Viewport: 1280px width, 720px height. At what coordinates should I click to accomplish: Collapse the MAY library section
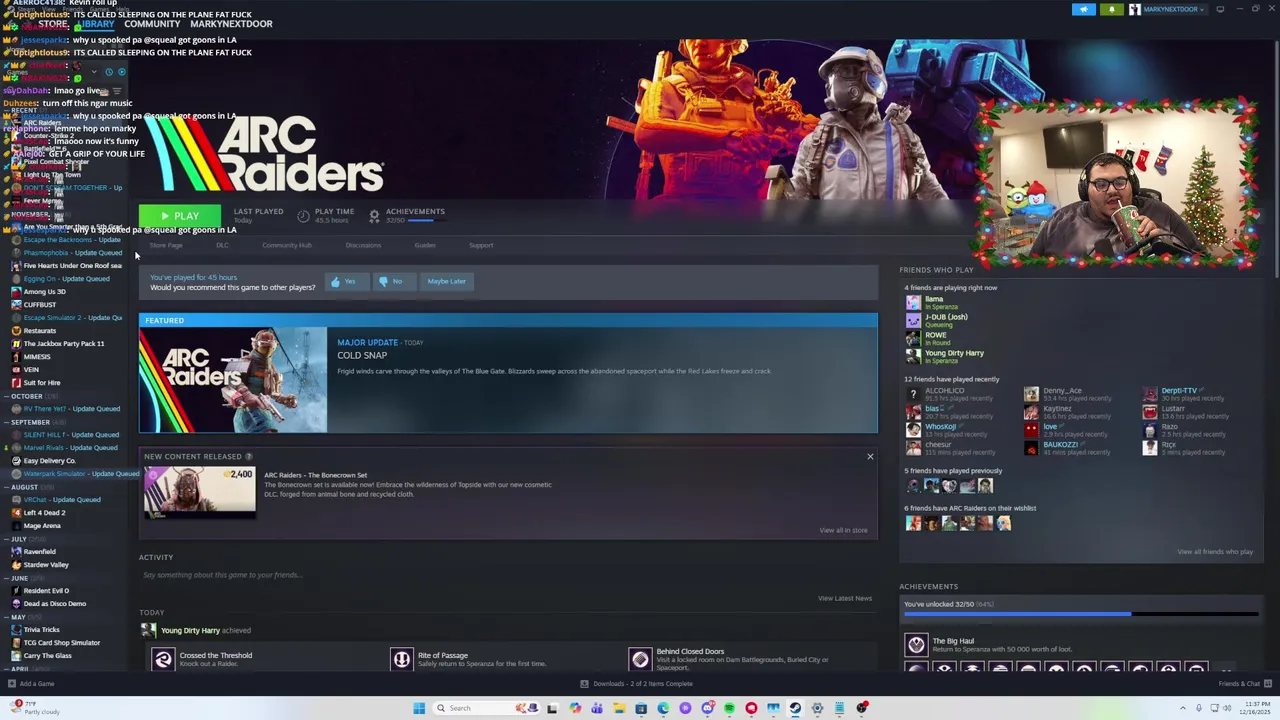[7, 617]
